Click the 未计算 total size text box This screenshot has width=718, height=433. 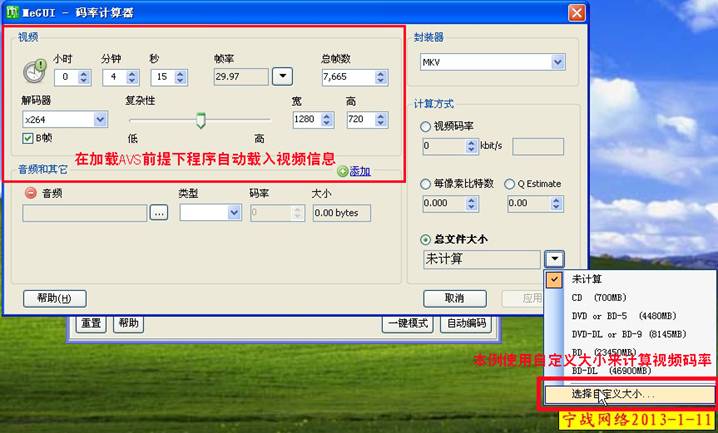482,259
